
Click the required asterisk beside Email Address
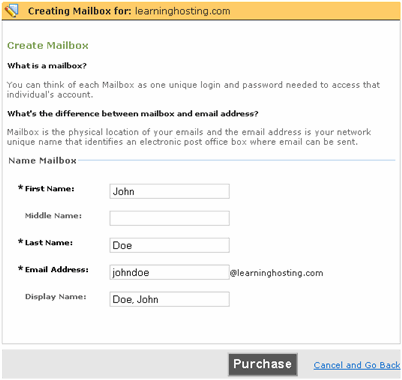21,268
